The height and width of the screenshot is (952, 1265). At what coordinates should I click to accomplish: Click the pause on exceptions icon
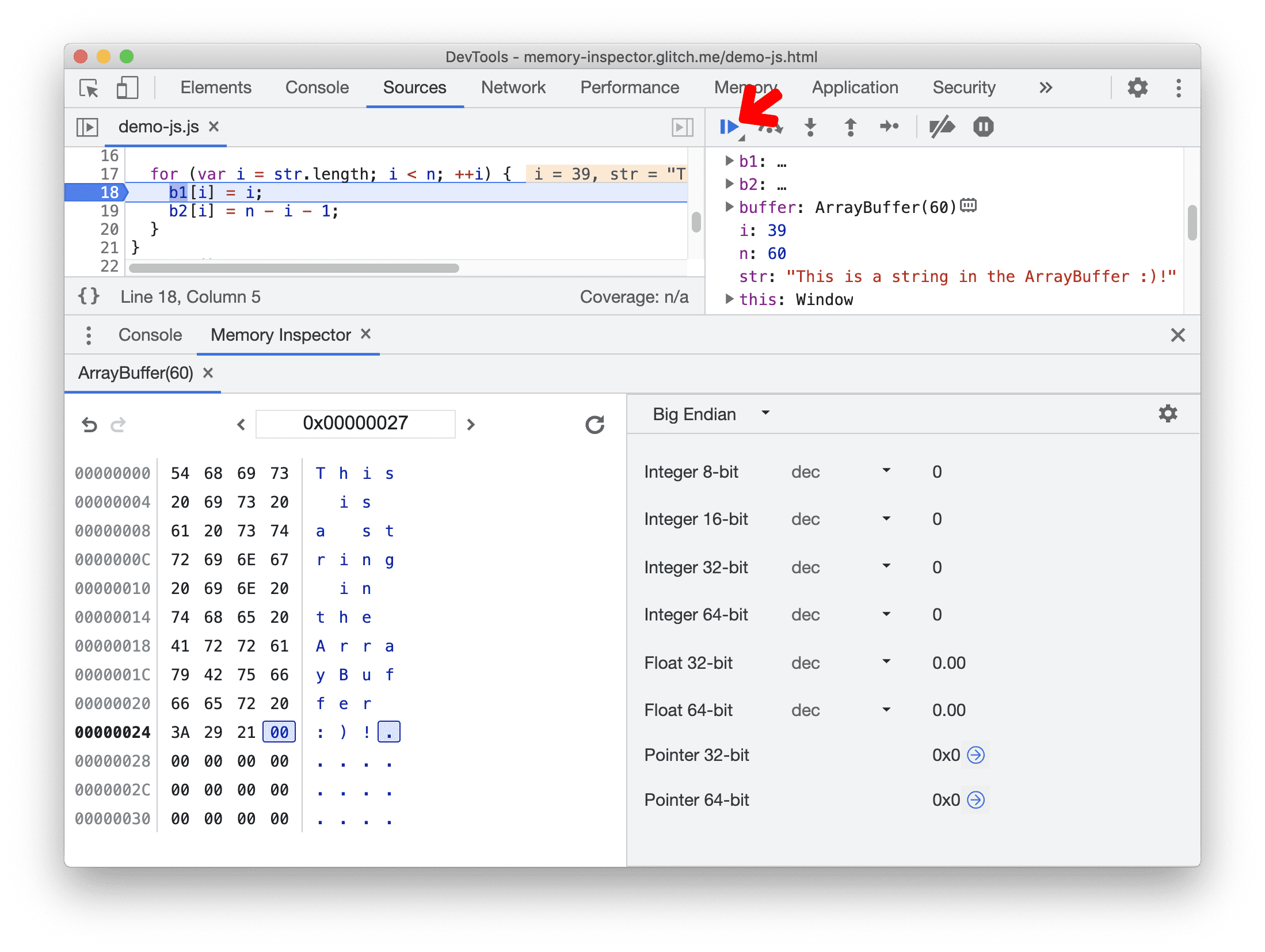tap(984, 127)
